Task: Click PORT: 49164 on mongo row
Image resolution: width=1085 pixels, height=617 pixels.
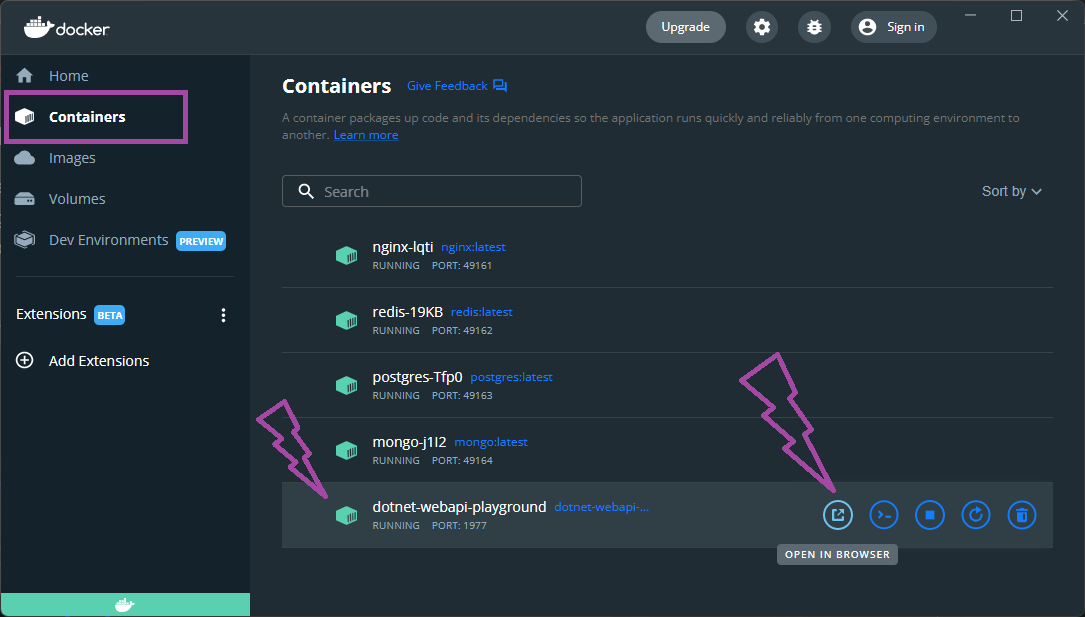Action: click(x=462, y=461)
